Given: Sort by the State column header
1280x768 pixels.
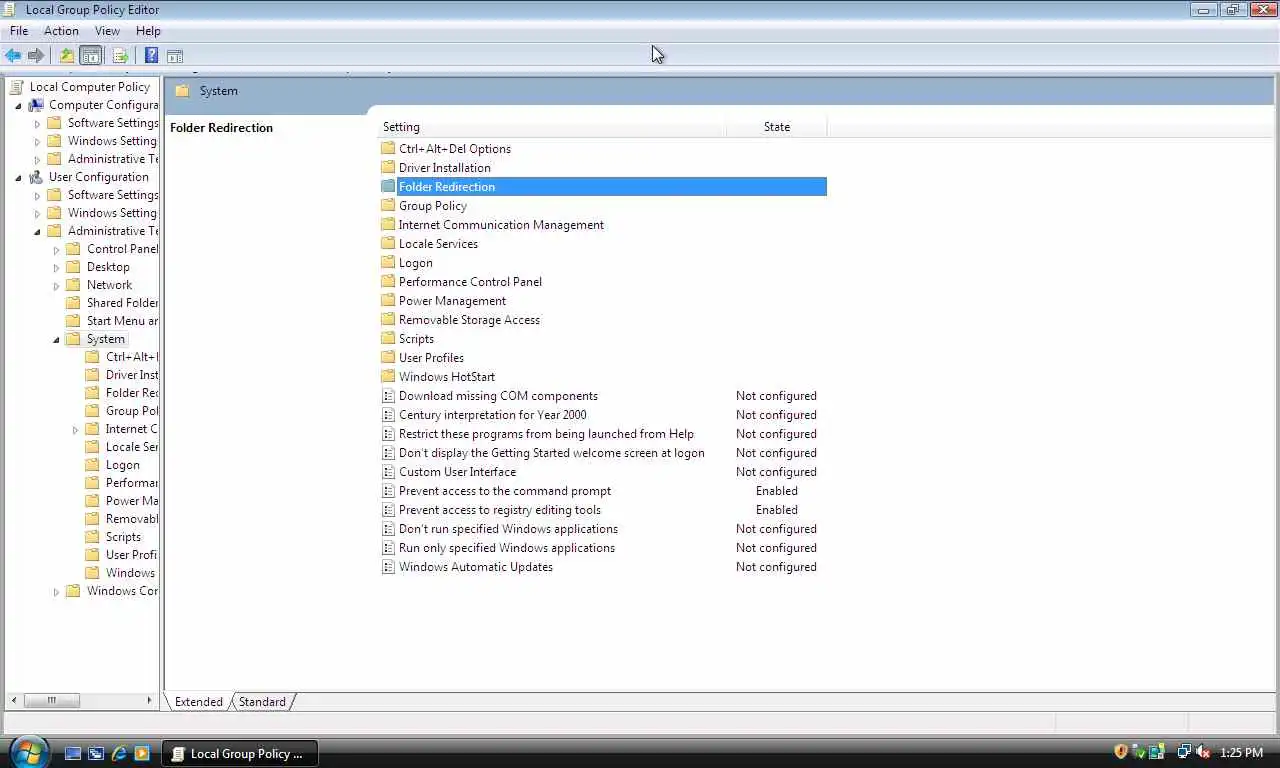Looking at the screenshot, I should [777, 127].
